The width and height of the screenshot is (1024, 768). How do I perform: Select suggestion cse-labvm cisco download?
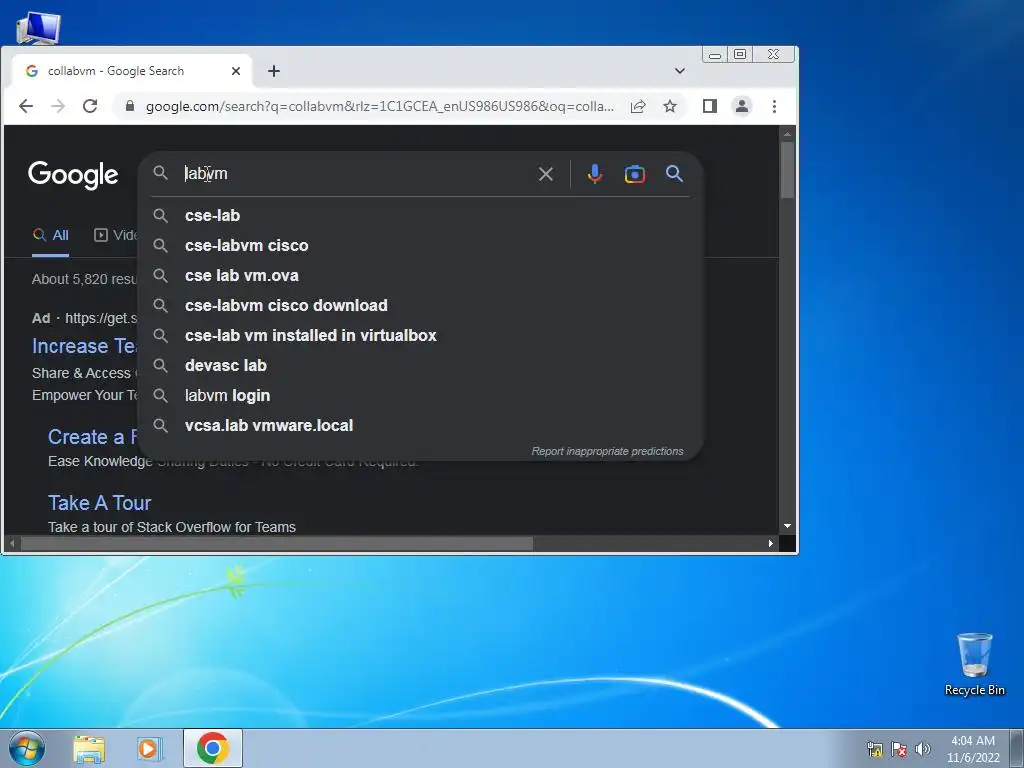pyautogui.click(x=420, y=306)
